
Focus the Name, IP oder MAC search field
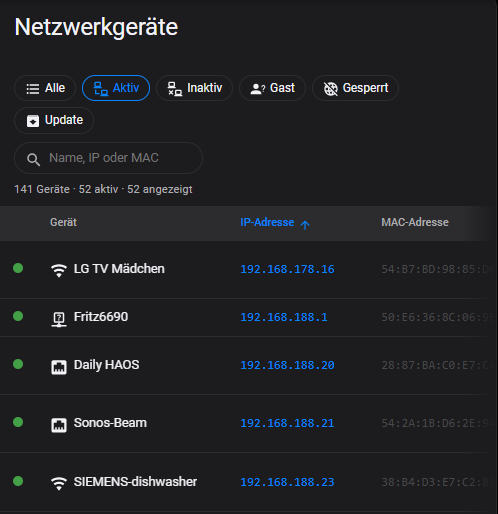click(108, 158)
